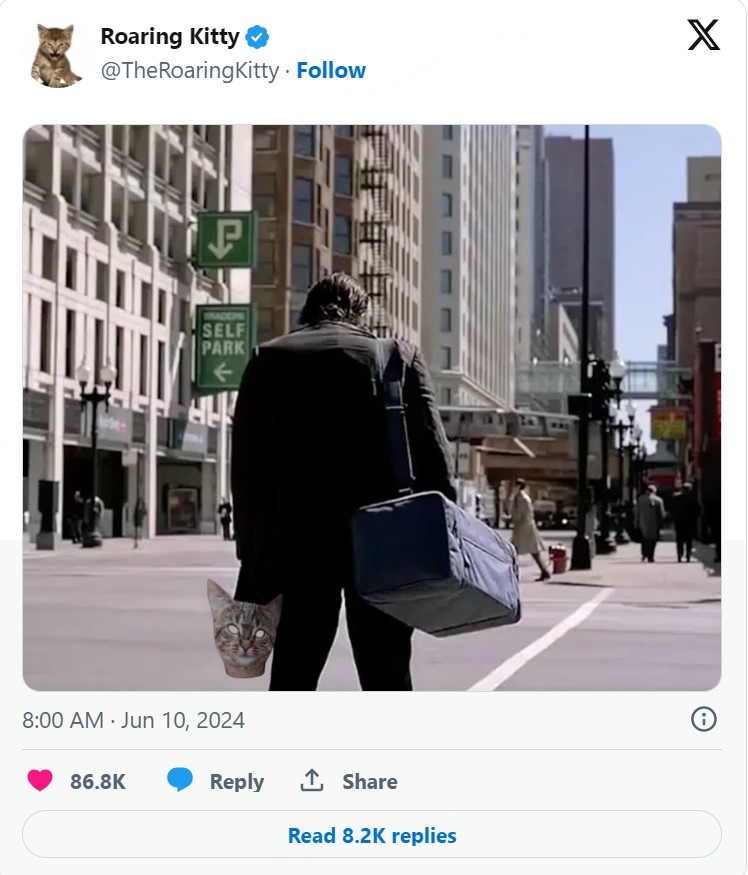This screenshot has height=875, width=748.
Task: Open the embedded street scene image
Action: tap(372, 408)
